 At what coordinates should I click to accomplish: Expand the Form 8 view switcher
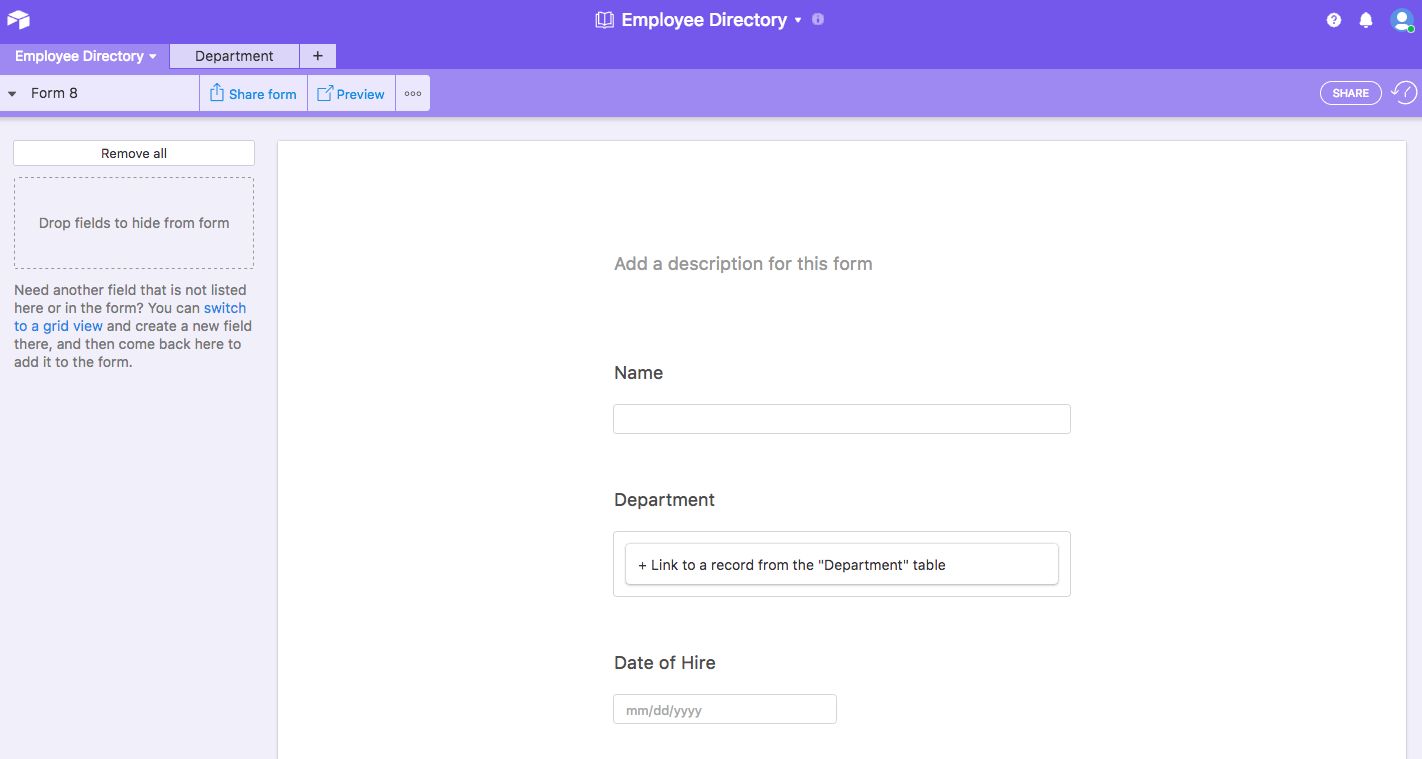pyautogui.click(x=13, y=94)
